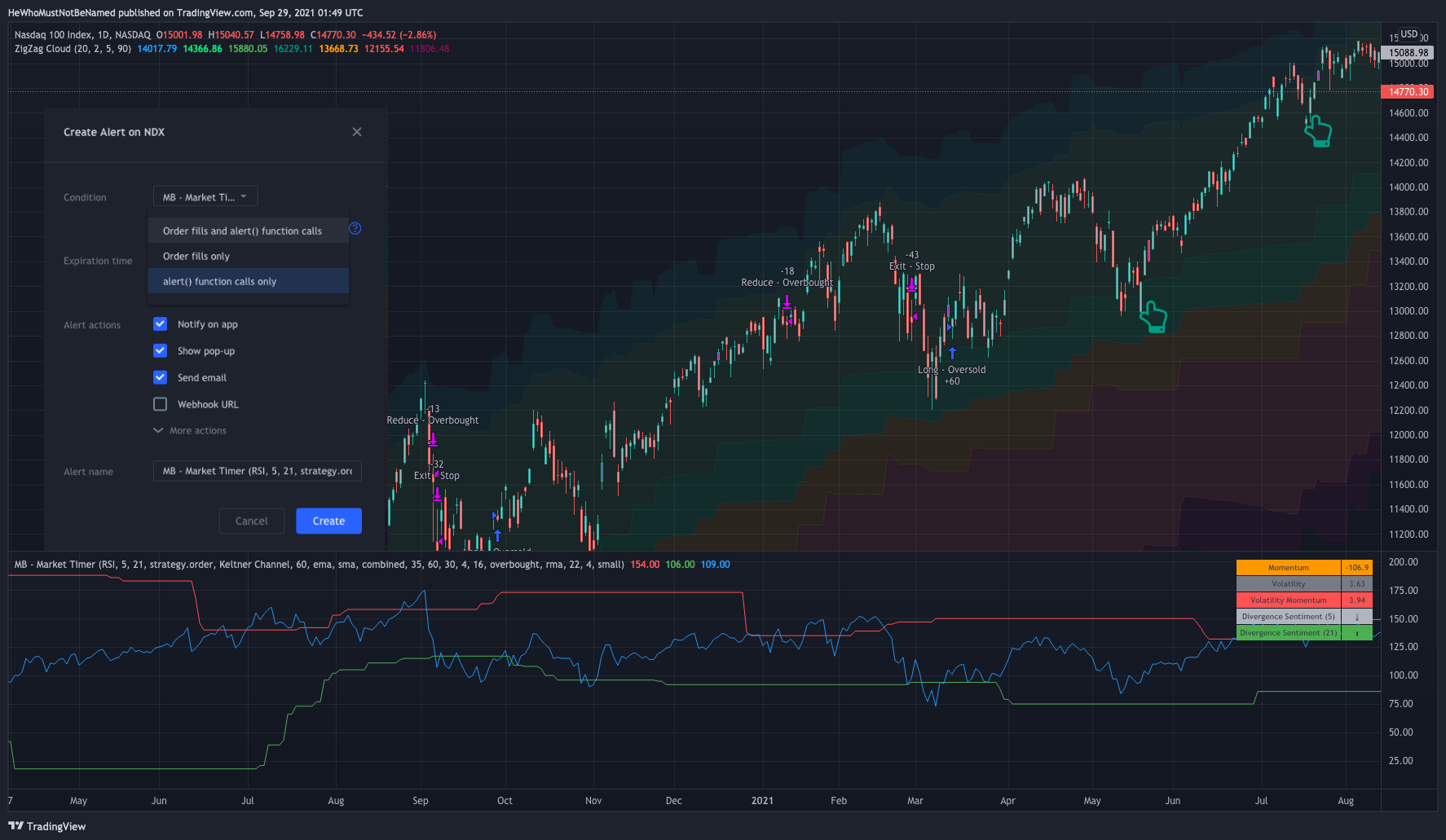
Task: Choose alert() function calls only
Action: (x=248, y=281)
